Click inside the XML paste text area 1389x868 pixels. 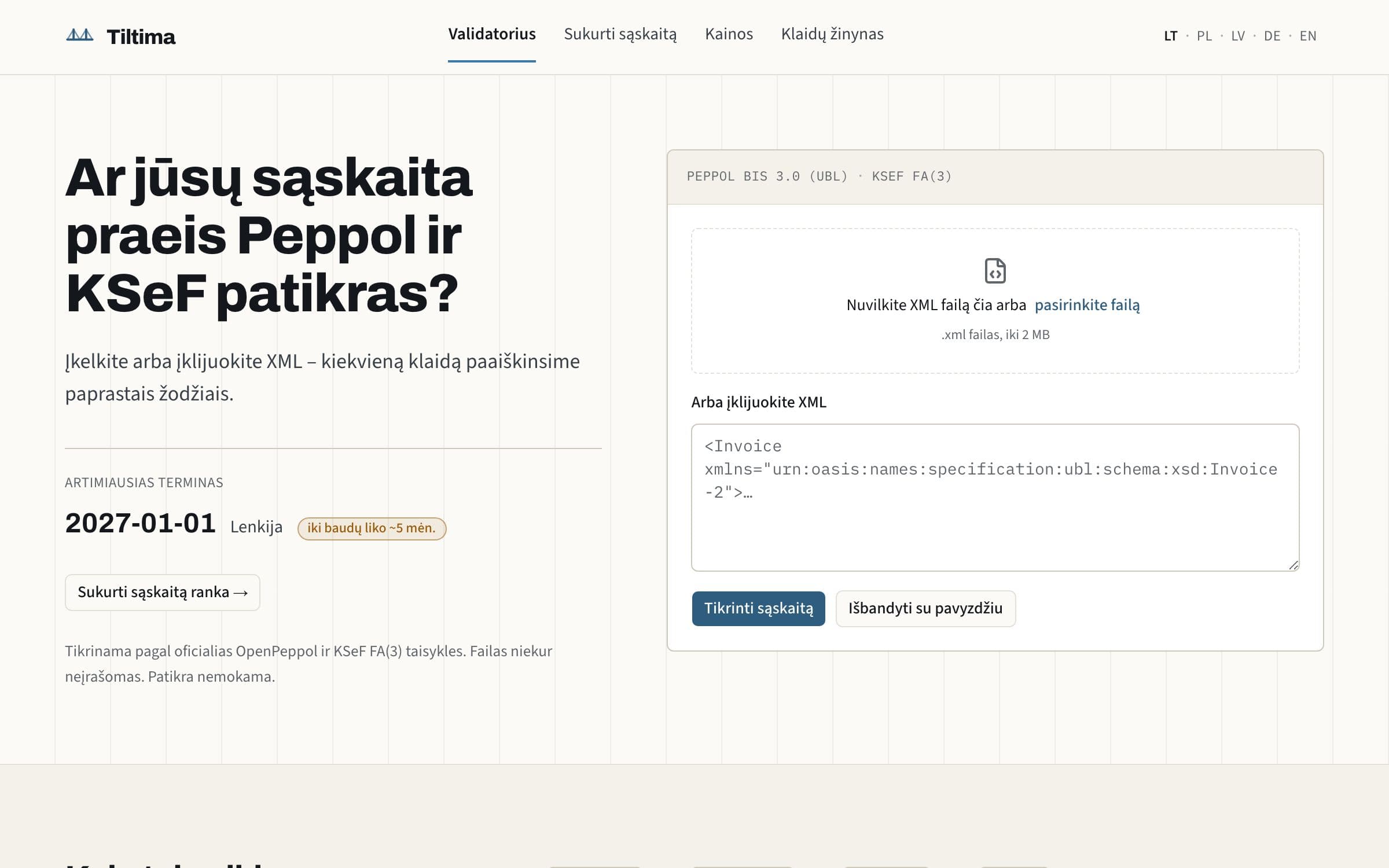[995, 498]
